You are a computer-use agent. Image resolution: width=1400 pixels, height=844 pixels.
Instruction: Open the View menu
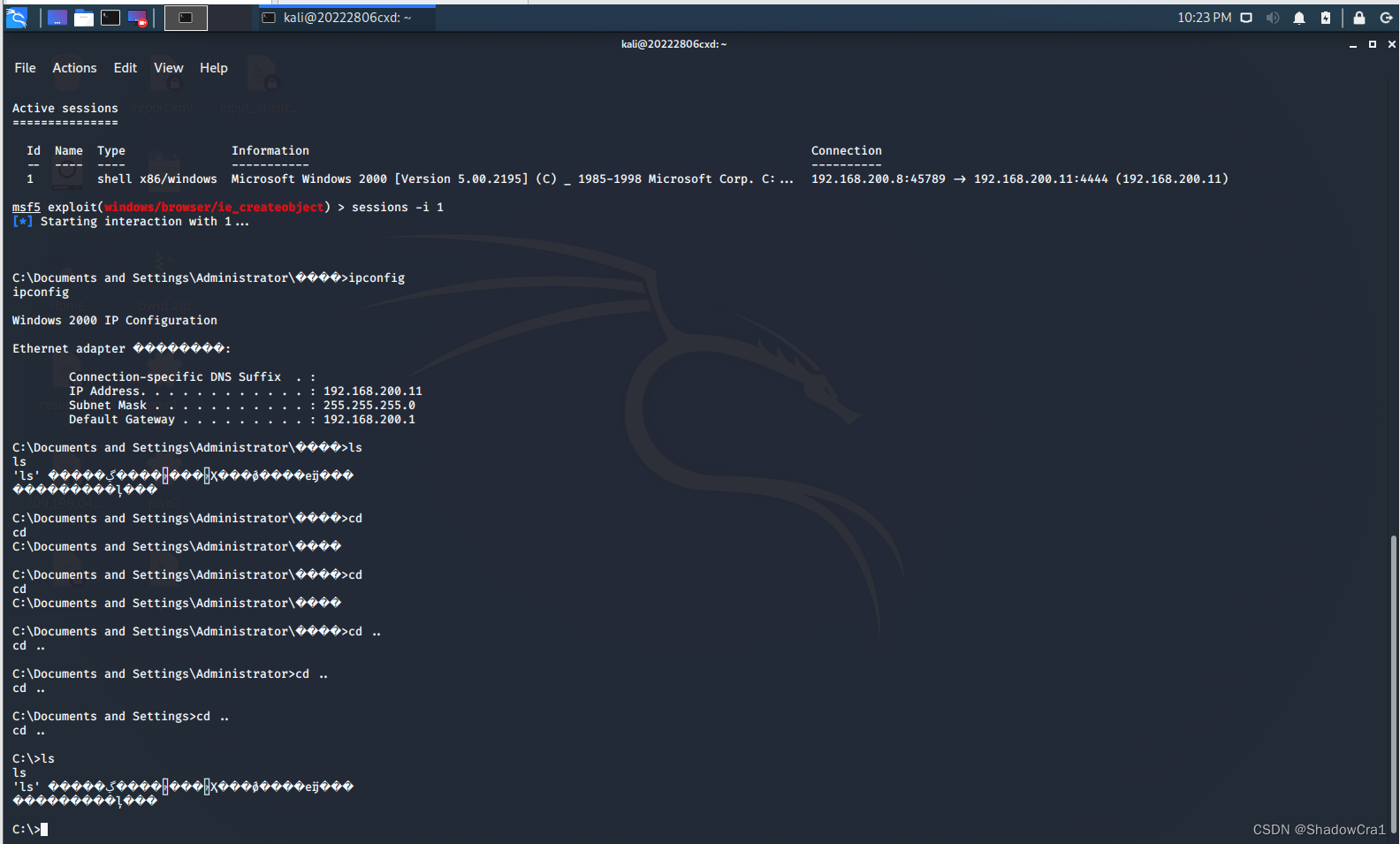(x=169, y=68)
